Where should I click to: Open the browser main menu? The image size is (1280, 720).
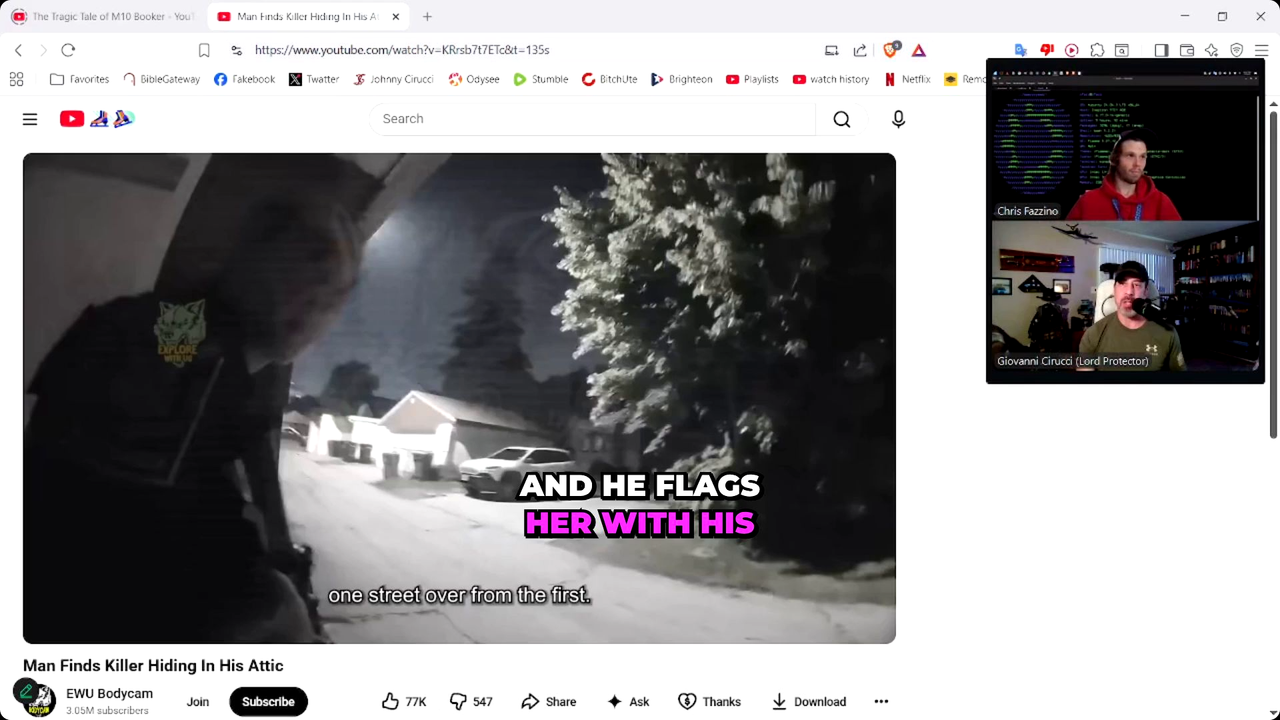[1261, 50]
